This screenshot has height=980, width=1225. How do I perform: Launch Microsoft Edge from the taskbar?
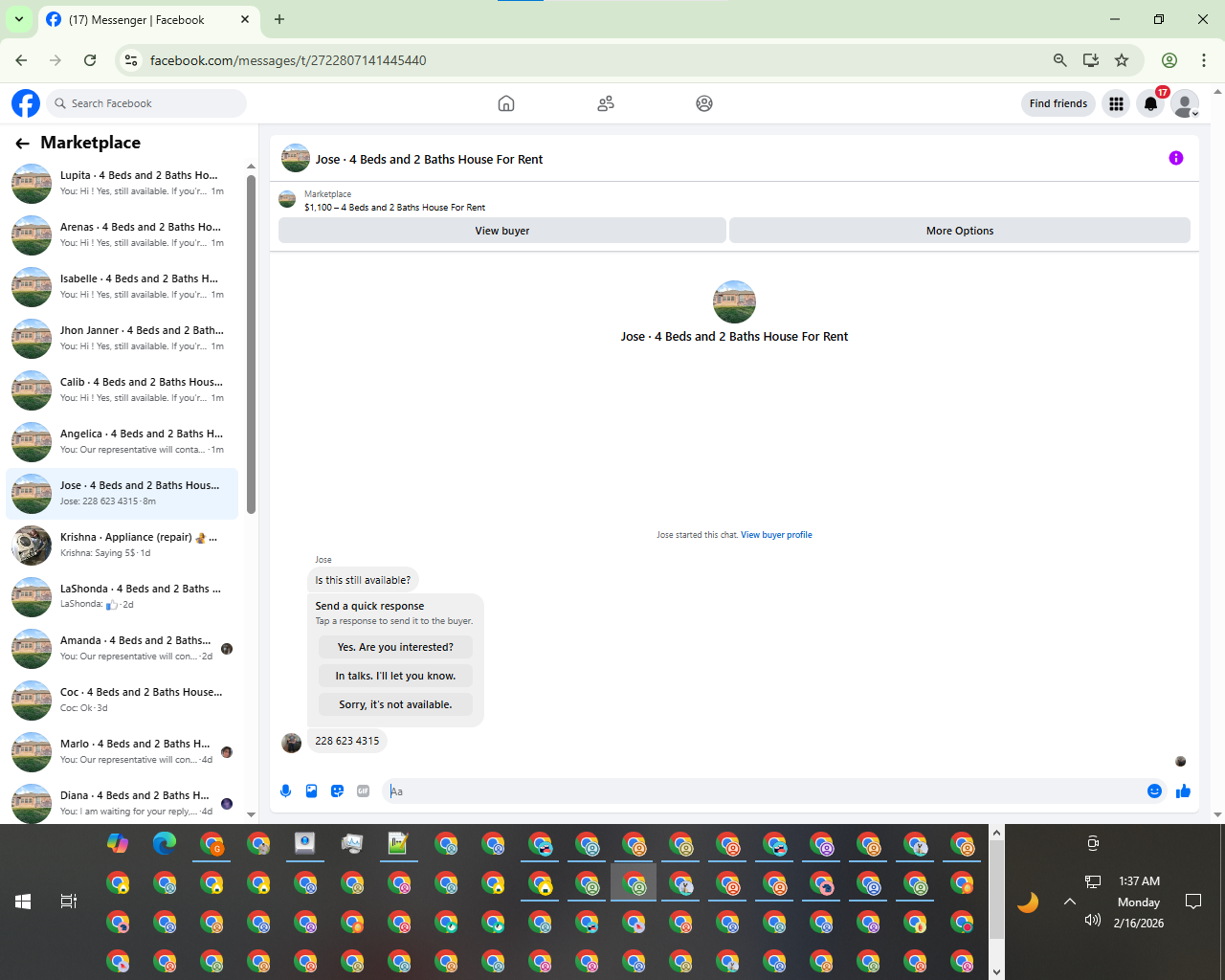(165, 843)
